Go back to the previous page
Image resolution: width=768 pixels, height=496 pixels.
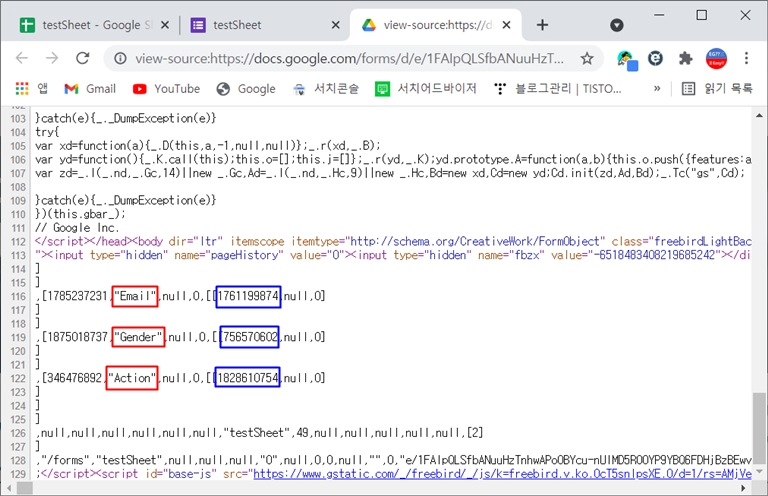22,58
